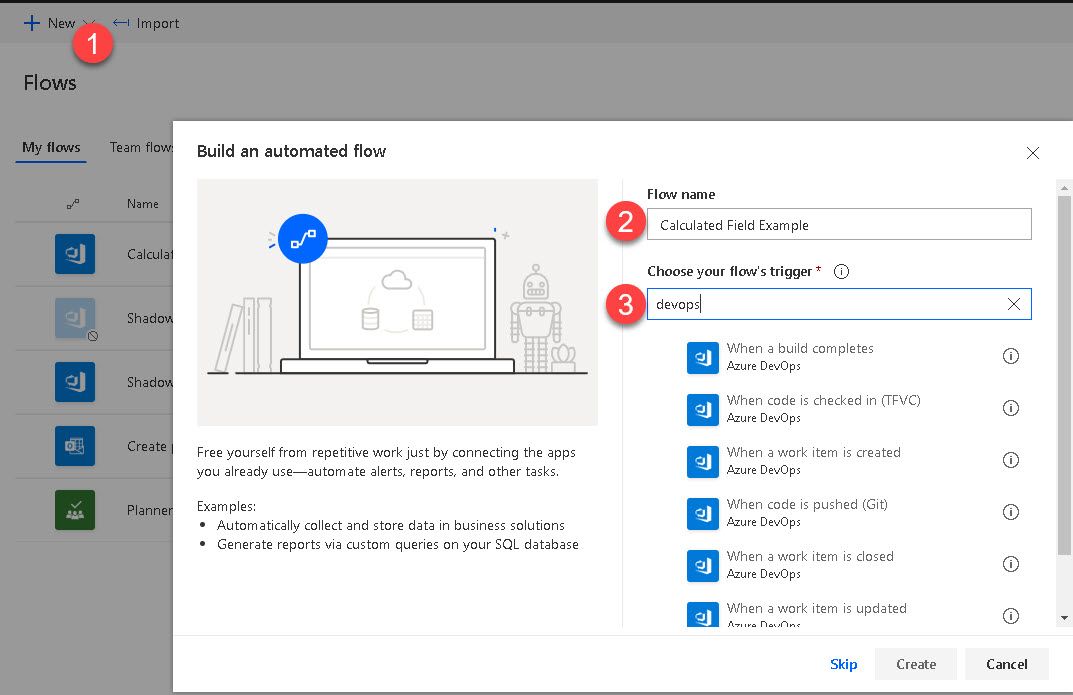The width and height of the screenshot is (1073, 695).
Task: Click the Flow name input field
Action: [x=839, y=224]
